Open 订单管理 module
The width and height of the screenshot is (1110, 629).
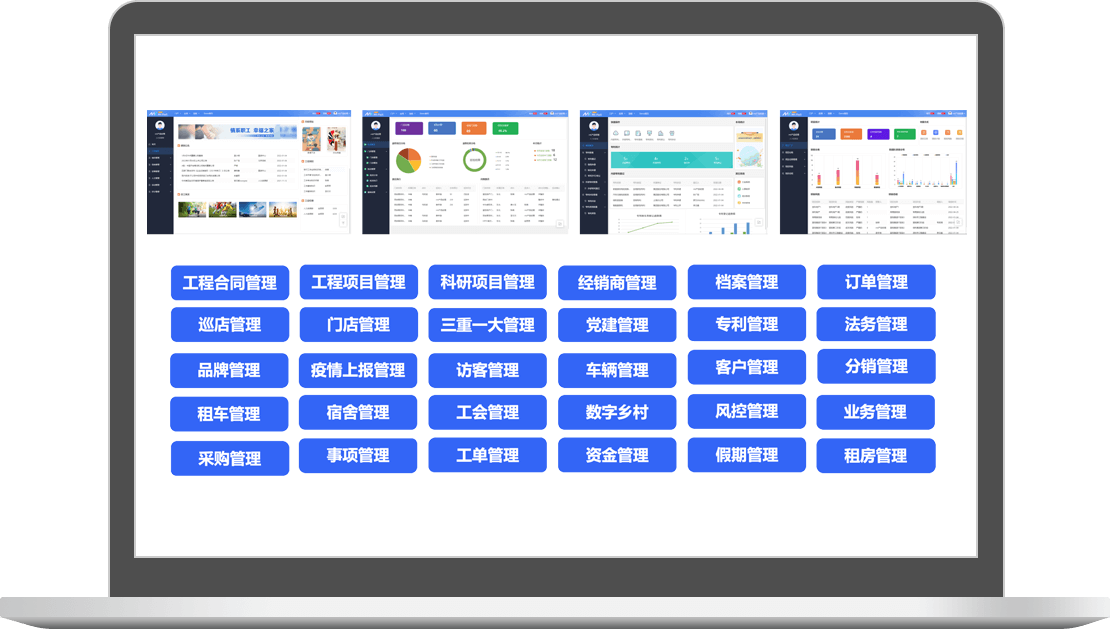tap(876, 283)
